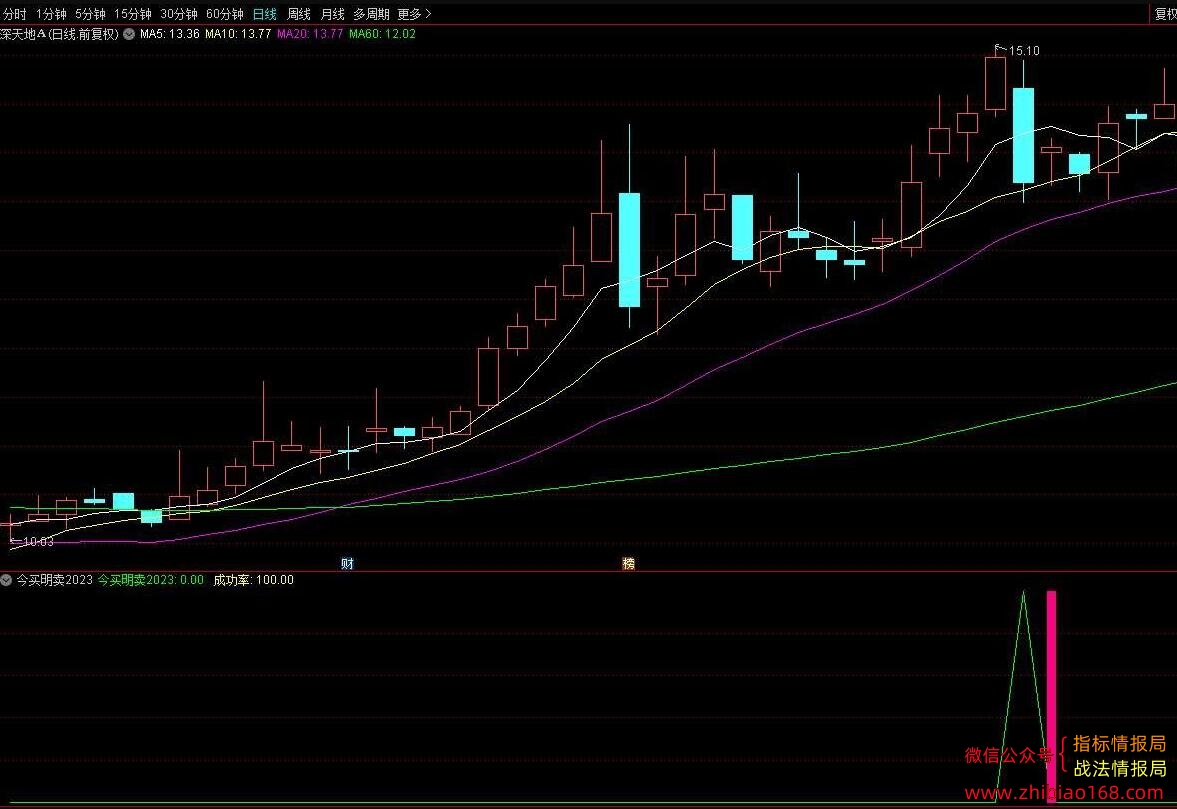Switch to the 分时 intraday tab
The image size is (1177, 809).
14,14
